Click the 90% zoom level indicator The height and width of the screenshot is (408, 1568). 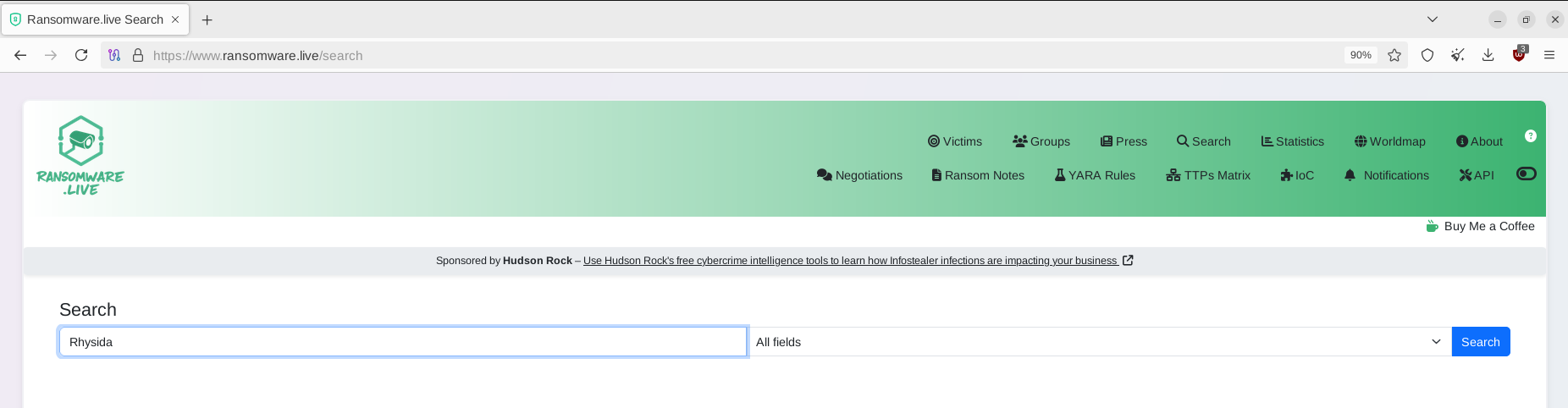pos(1361,55)
